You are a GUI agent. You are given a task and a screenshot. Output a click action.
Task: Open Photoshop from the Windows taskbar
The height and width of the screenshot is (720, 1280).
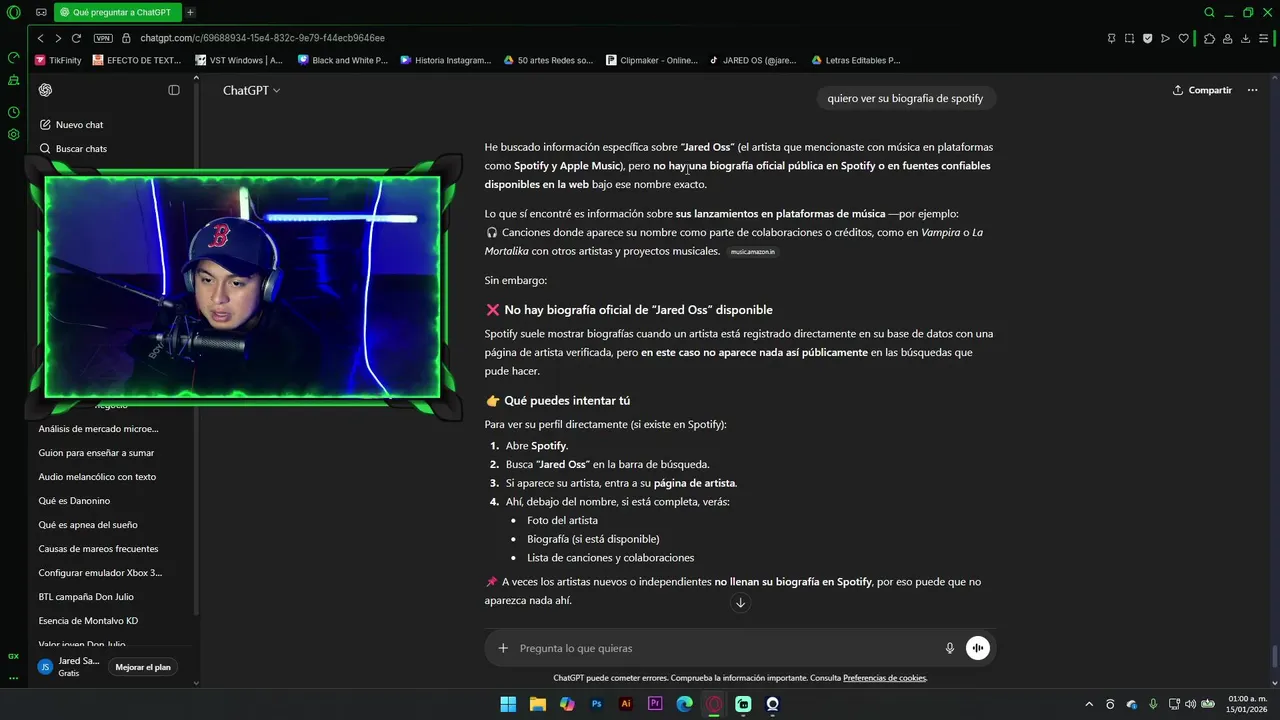(x=597, y=704)
